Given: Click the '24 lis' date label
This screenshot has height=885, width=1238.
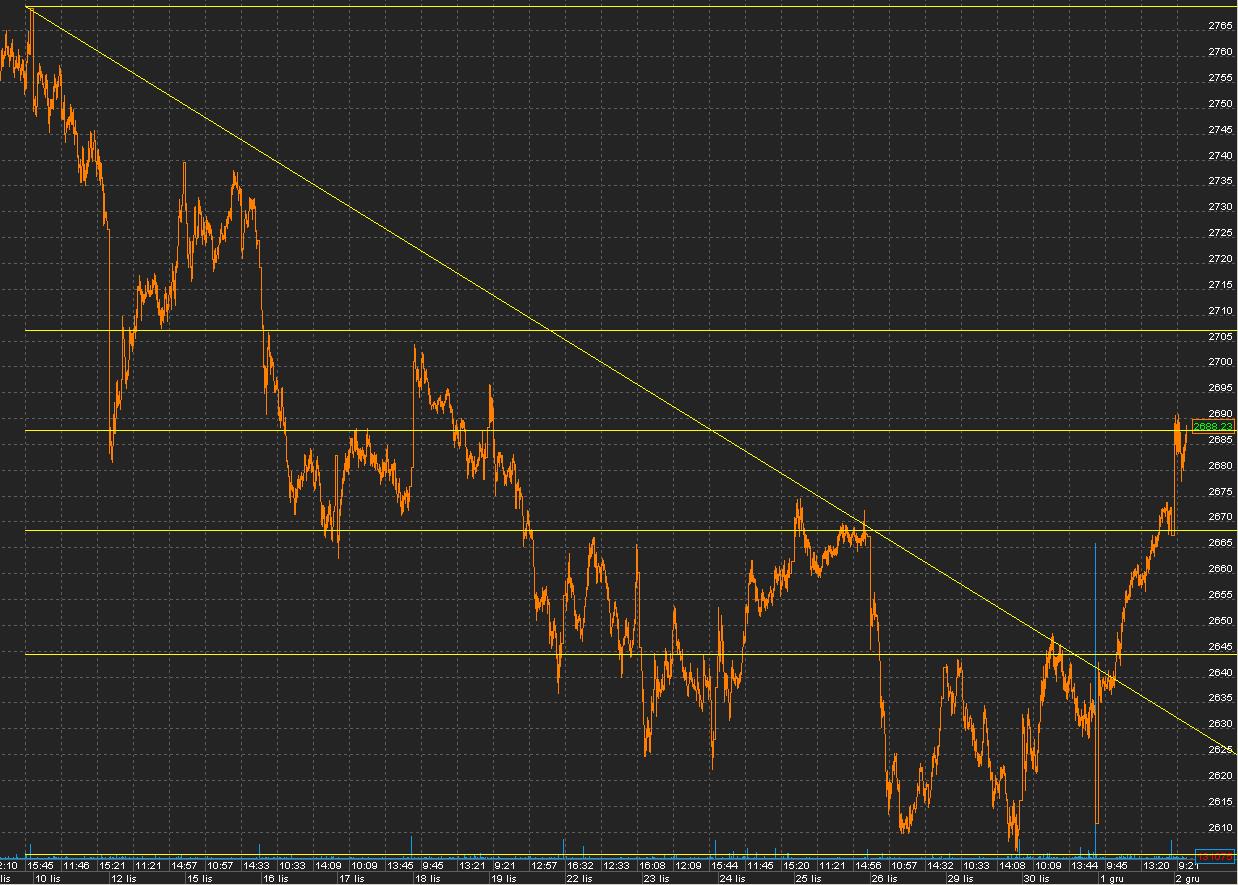Looking at the screenshot, I should coord(731,878).
